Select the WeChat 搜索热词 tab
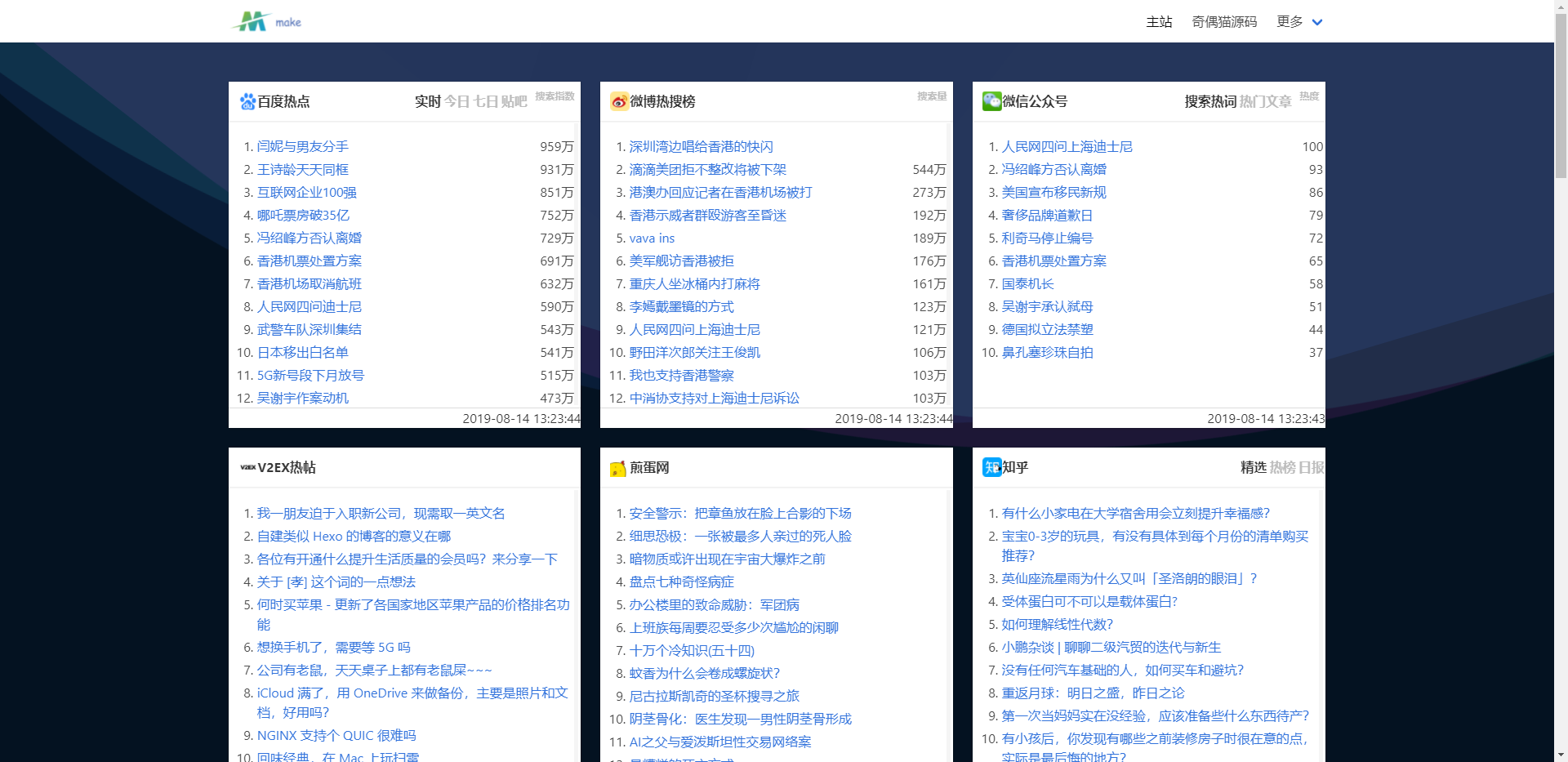Screen dimensions: 1568x762 pos(1210,101)
